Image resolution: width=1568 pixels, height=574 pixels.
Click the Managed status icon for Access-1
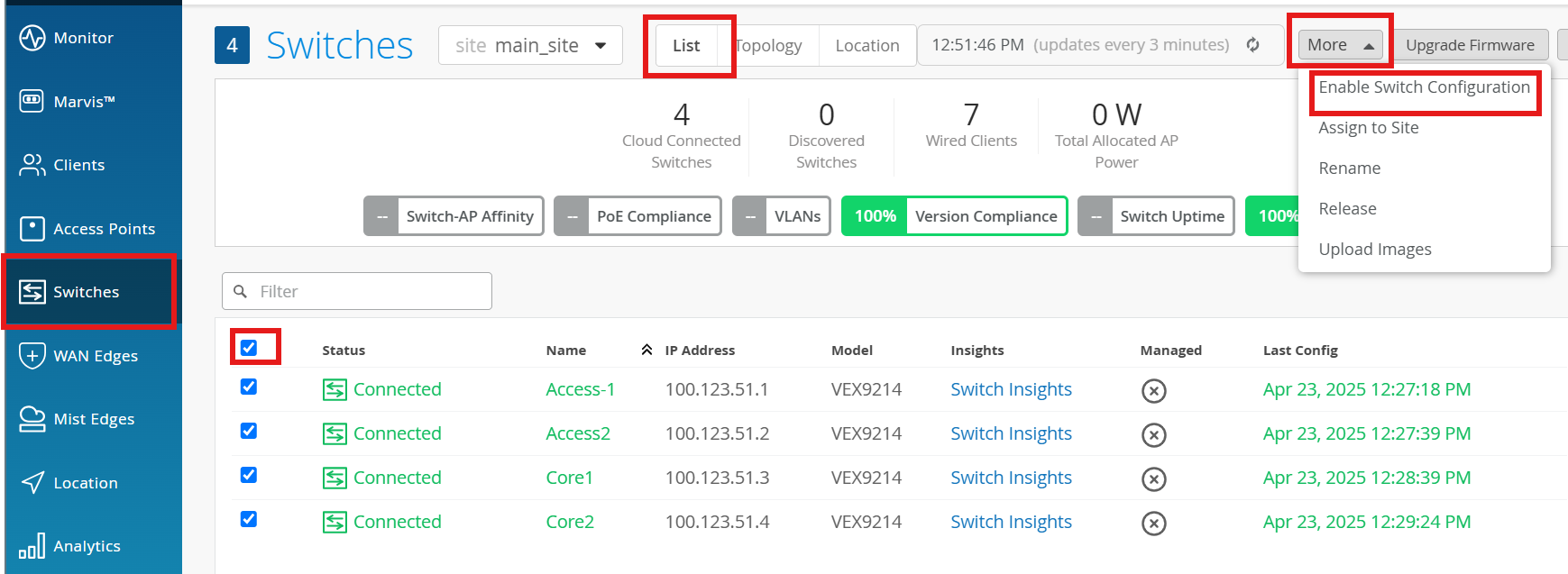[x=1153, y=390]
